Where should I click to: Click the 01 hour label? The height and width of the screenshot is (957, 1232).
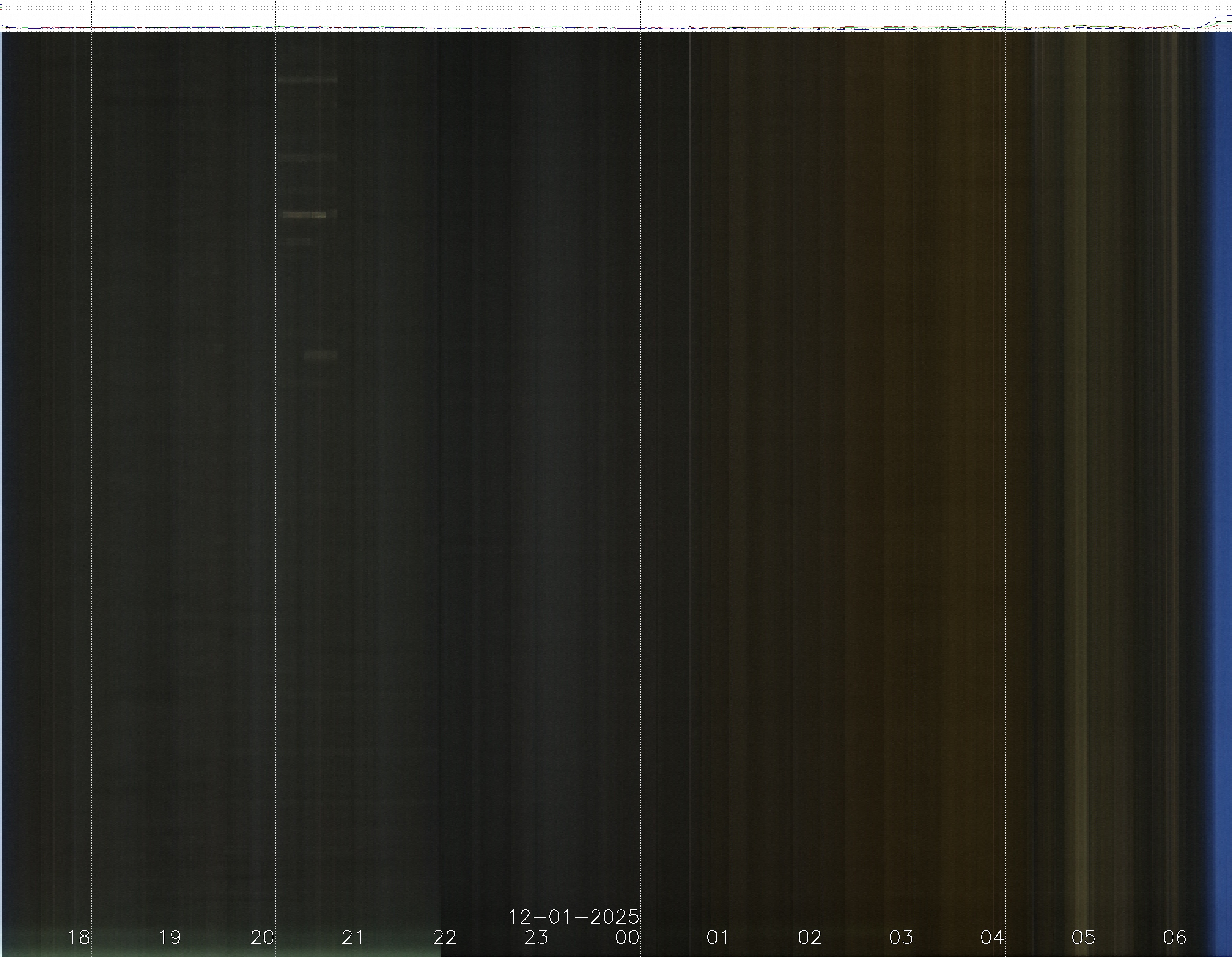click(x=718, y=937)
